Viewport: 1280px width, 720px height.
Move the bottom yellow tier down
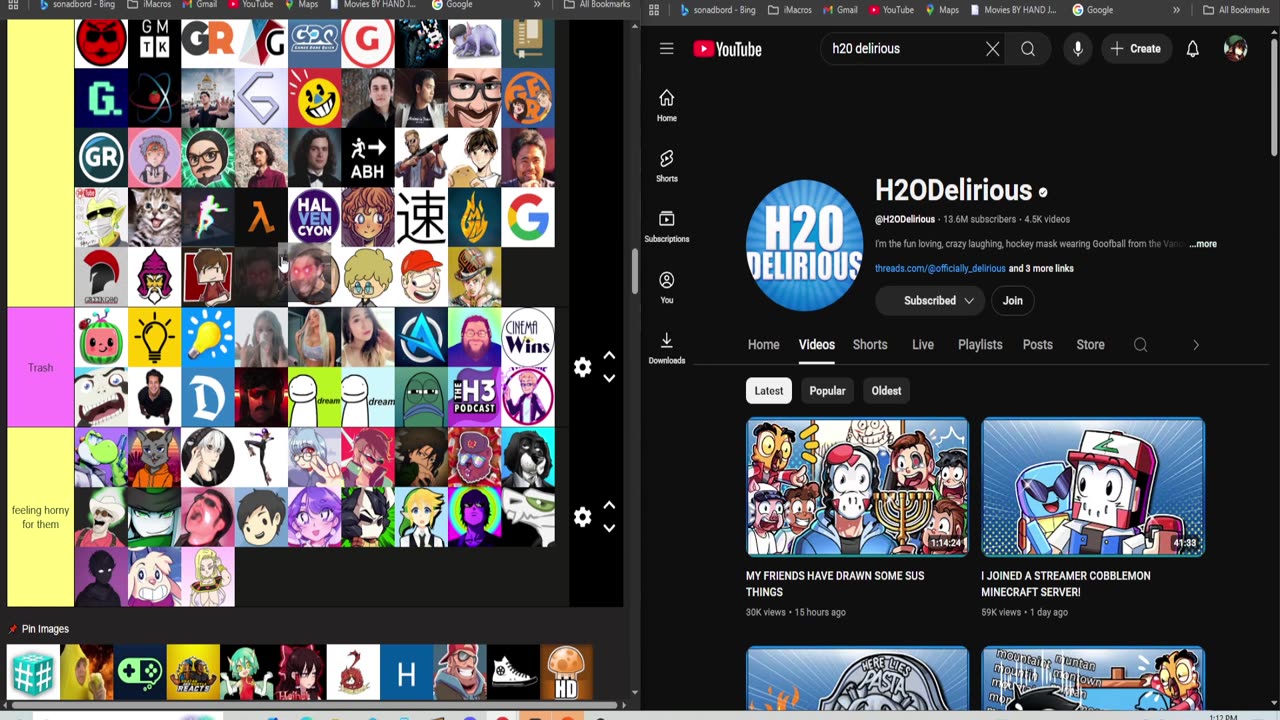pos(609,528)
